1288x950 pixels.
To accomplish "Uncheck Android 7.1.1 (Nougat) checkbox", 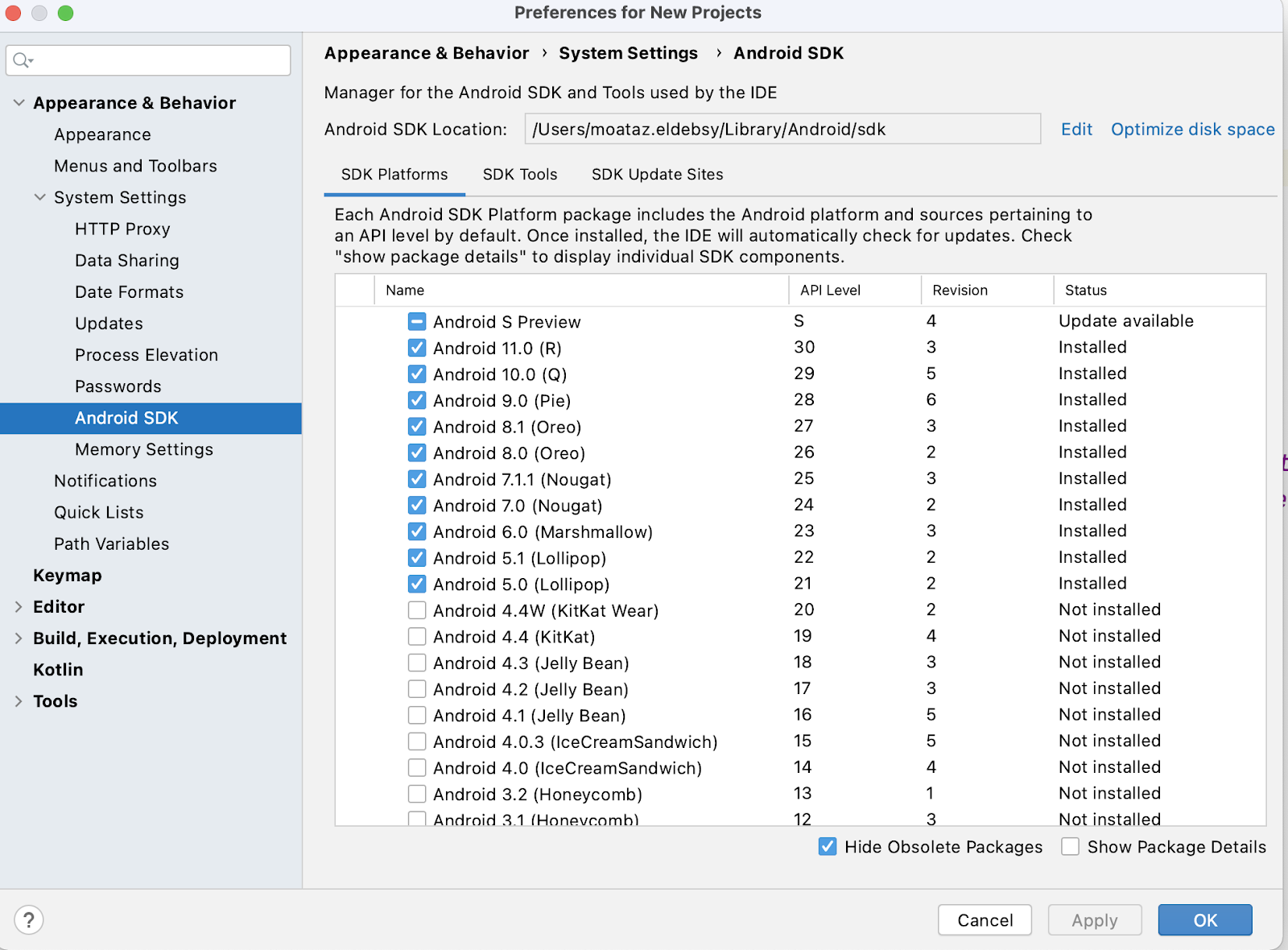I will tap(417, 479).
